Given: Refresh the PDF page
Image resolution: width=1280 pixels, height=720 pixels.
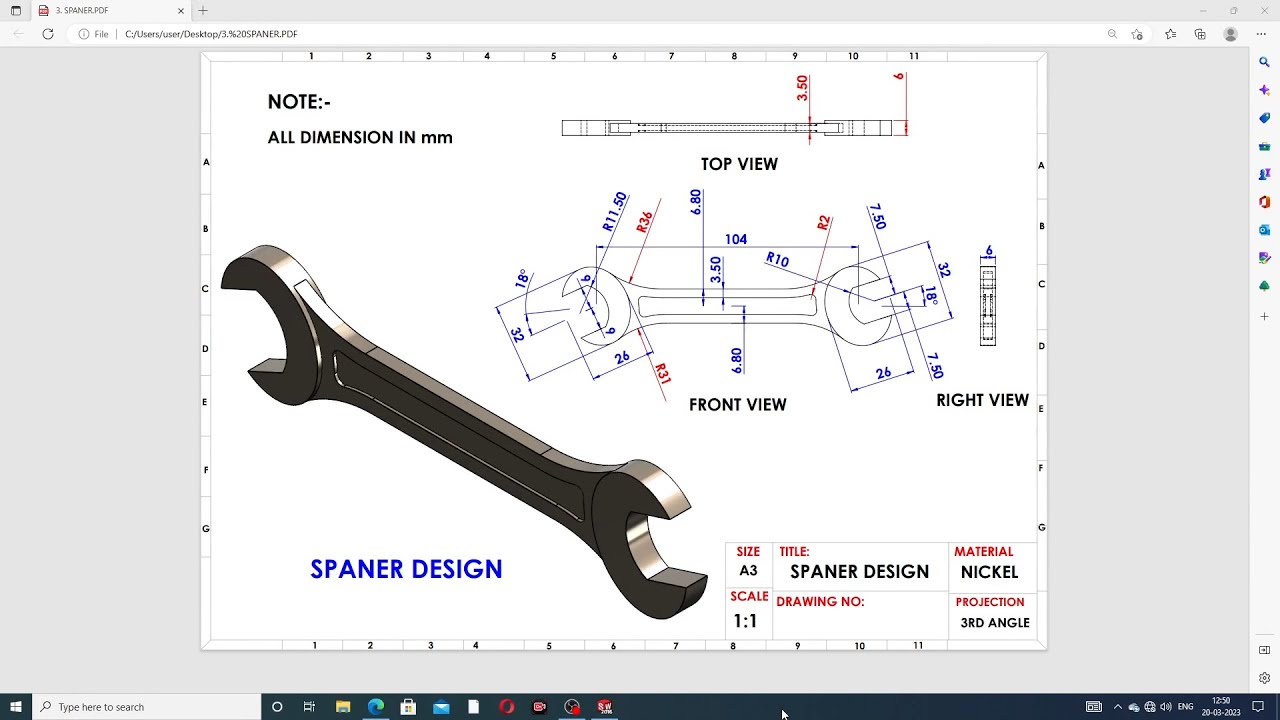Looking at the screenshot, I should [48, 34].
